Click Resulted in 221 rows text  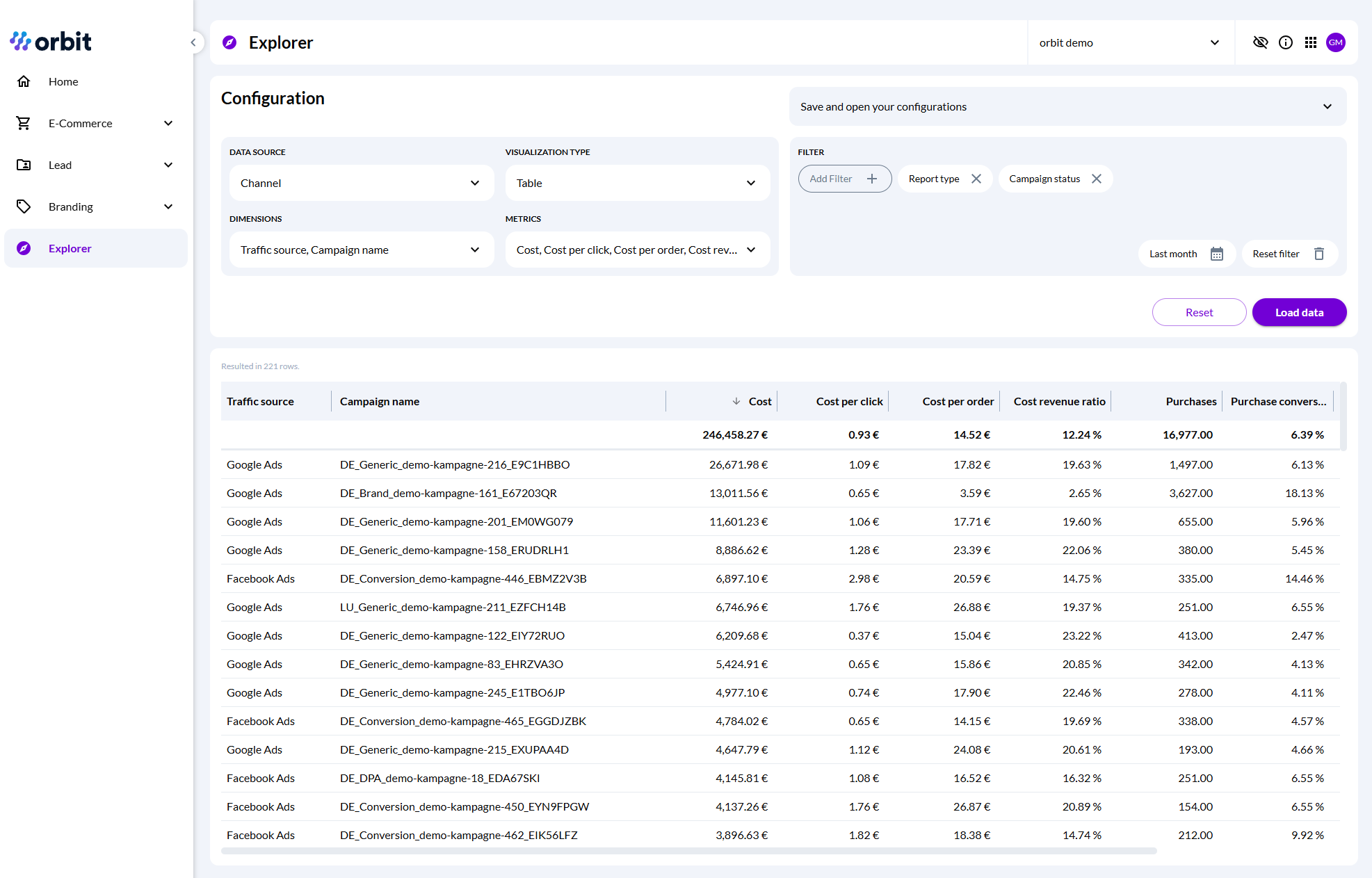point(260,366)
